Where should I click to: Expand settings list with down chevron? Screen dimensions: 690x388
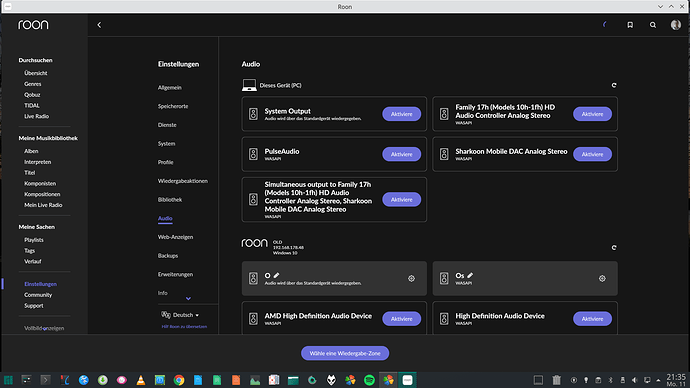pos(188,299)
